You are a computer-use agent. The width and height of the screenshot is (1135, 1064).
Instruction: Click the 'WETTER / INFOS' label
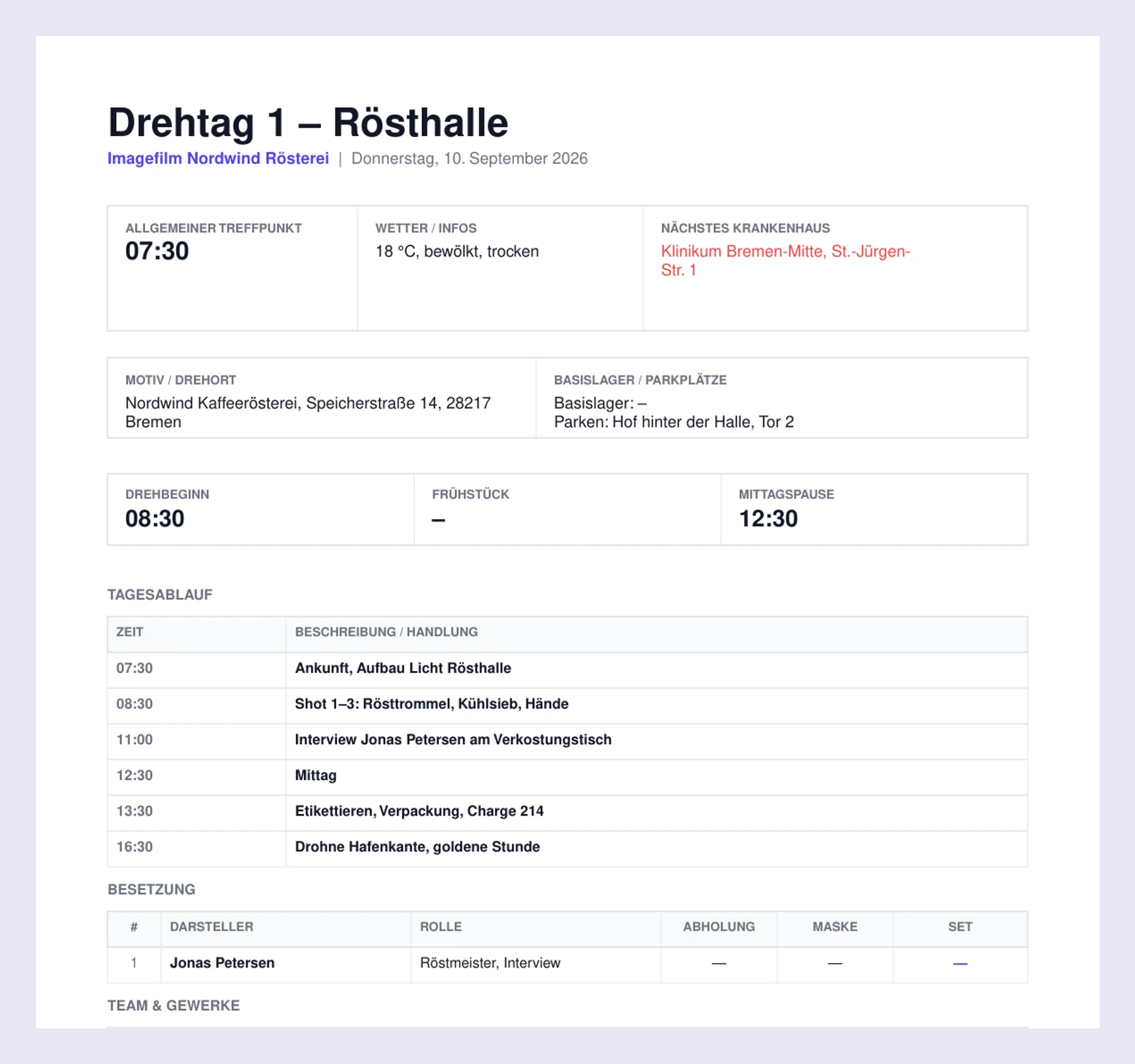coord(426,228)
